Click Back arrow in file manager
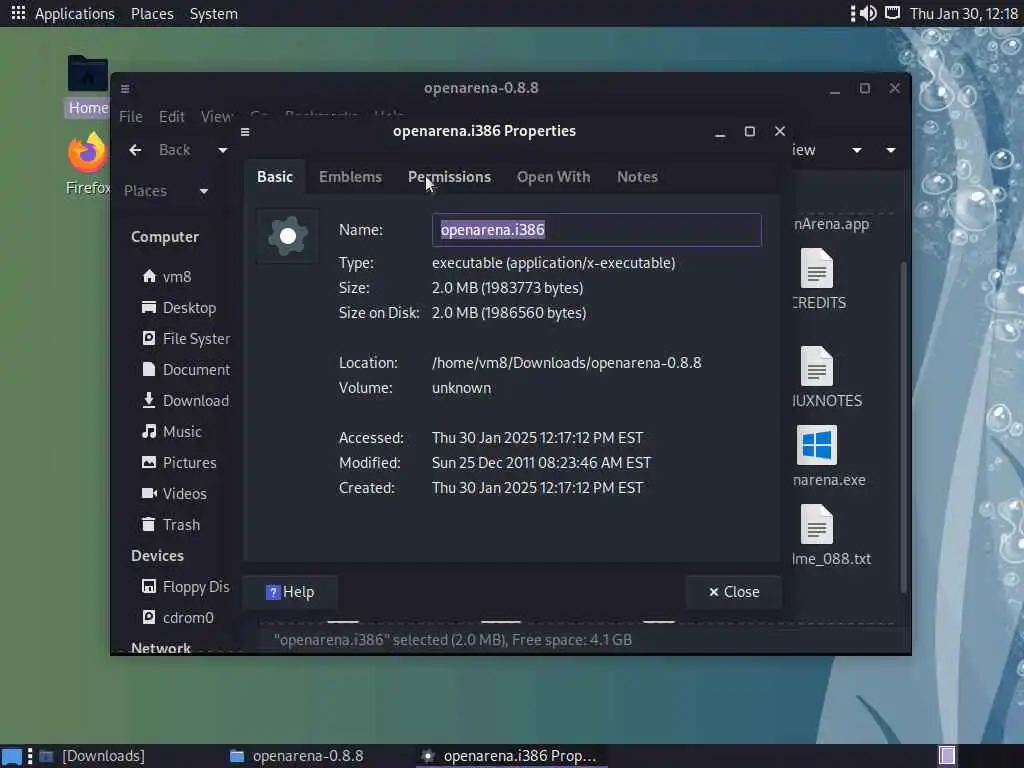 [x=135, y=150]
